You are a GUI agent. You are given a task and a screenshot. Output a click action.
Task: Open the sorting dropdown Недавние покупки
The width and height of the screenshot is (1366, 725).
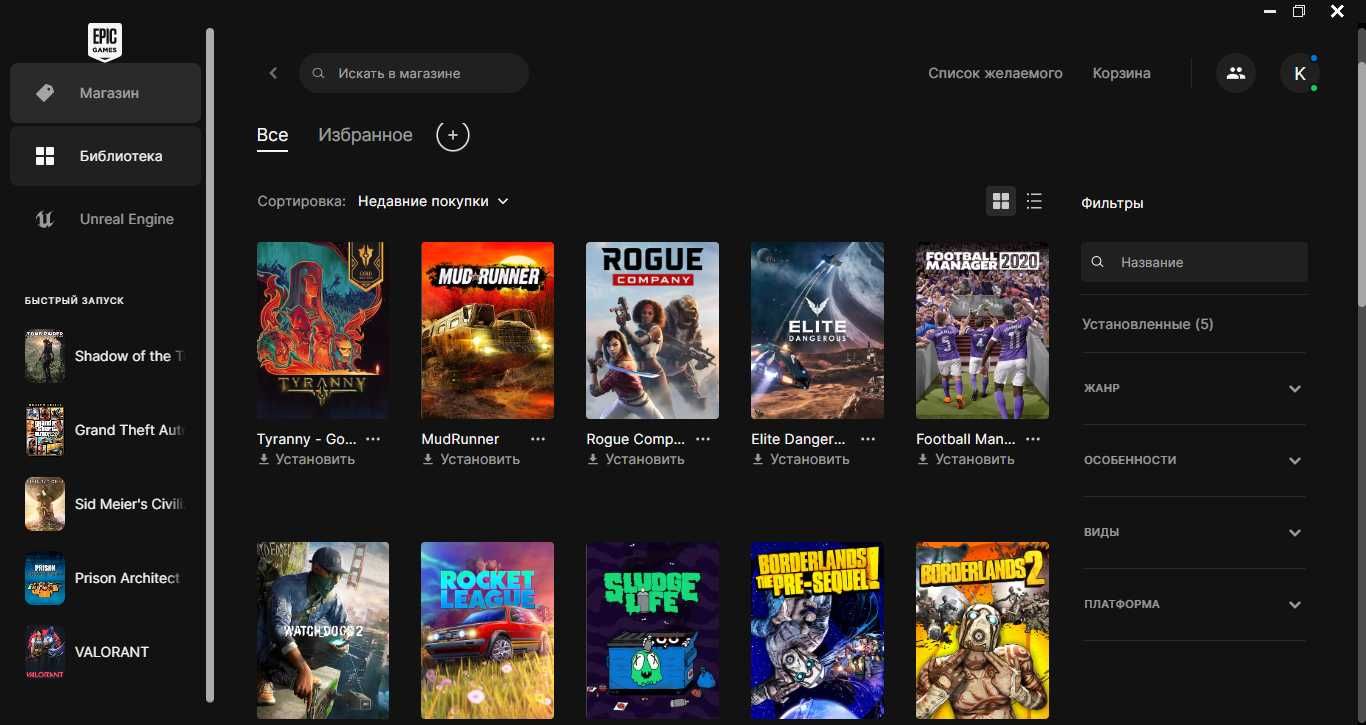click(x=433, y=201)
